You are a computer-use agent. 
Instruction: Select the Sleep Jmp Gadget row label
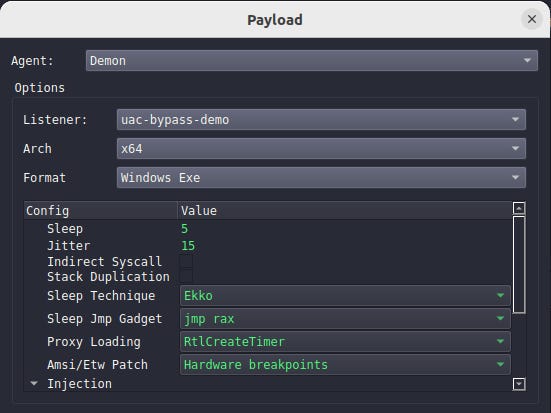tap(104, 319)
